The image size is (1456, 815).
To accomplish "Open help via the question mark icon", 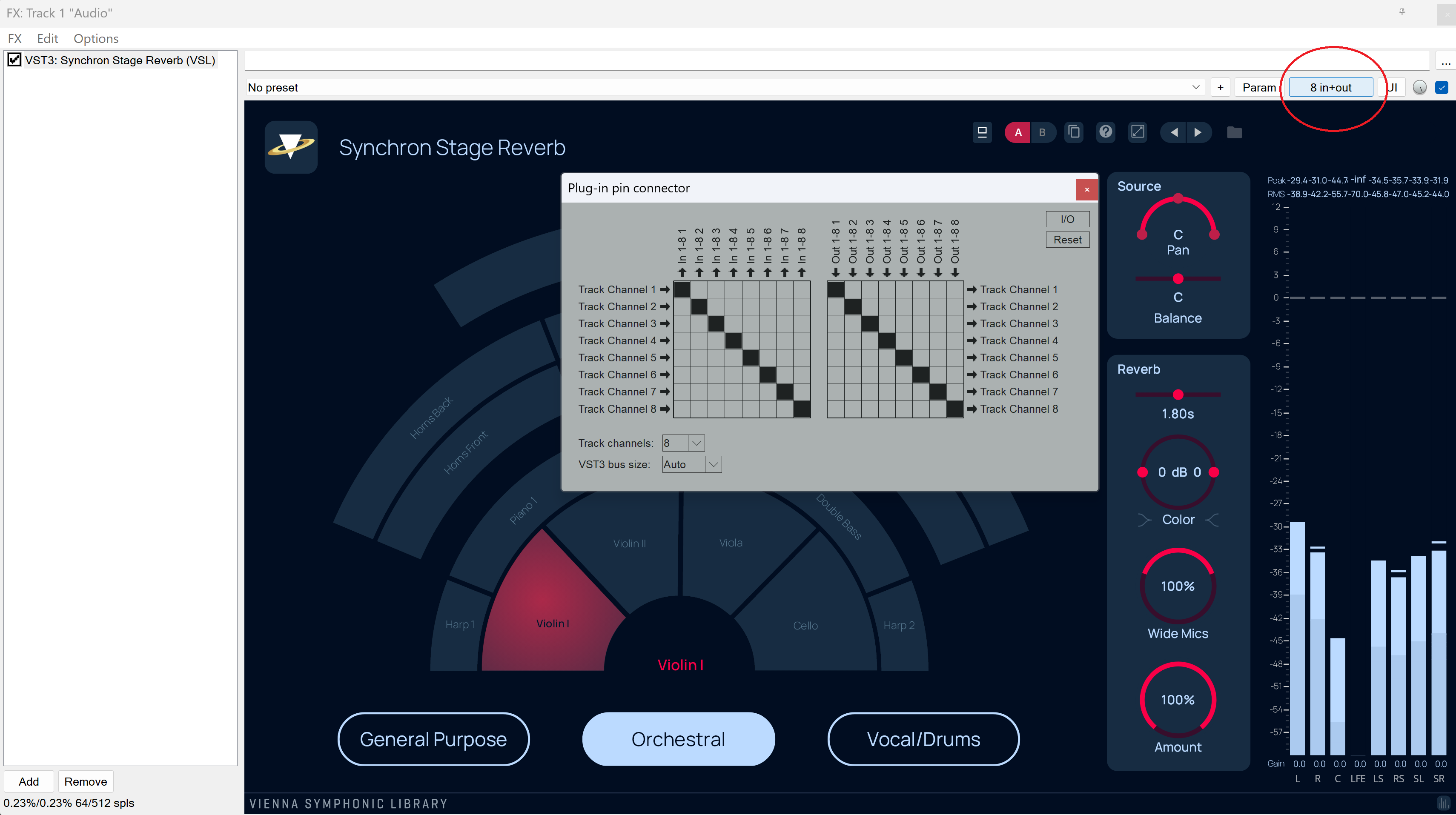I will [x=1106, y=132].
